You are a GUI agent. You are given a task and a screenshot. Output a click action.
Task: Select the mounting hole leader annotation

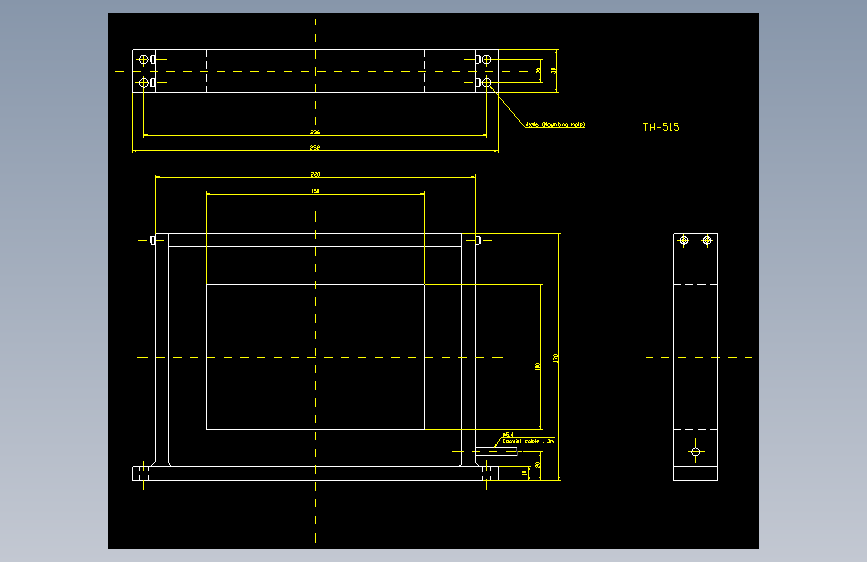(x=555, y=124)
